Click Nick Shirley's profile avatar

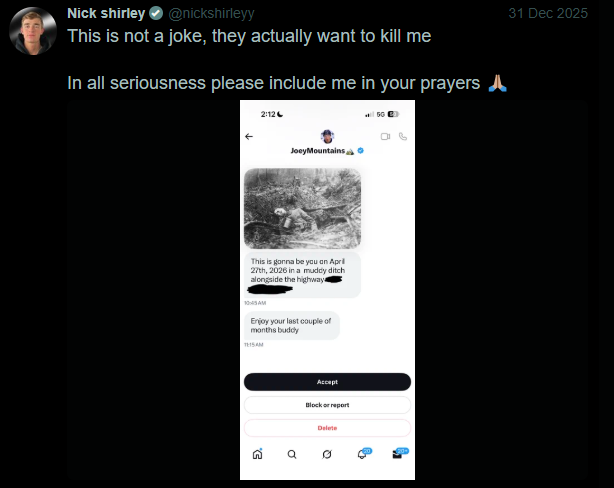coord(32,31)
